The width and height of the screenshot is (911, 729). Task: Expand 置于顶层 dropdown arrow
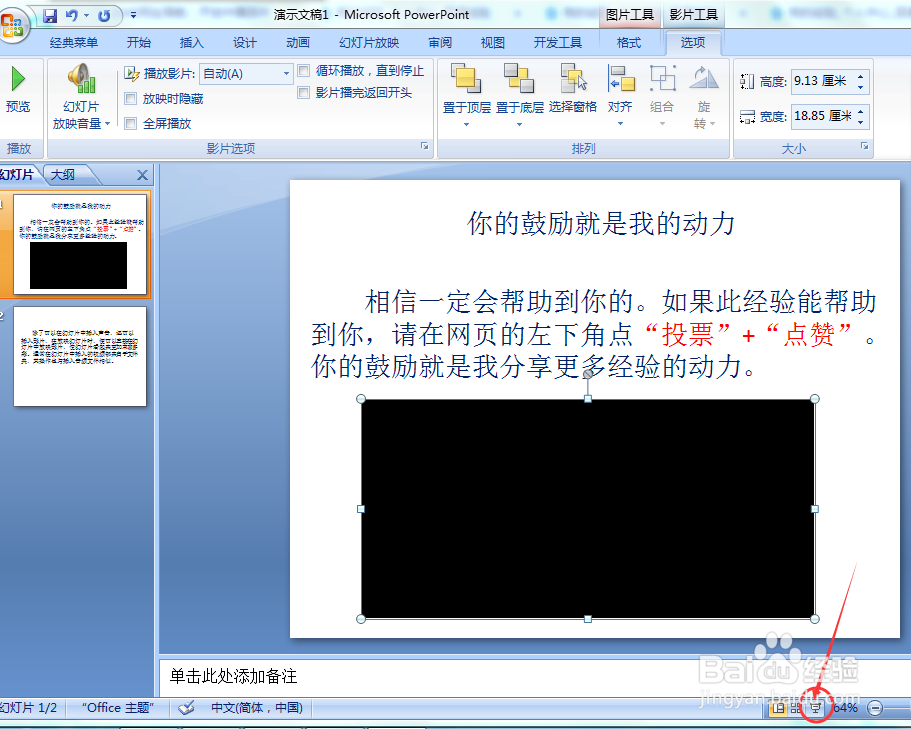coord(466,124)
